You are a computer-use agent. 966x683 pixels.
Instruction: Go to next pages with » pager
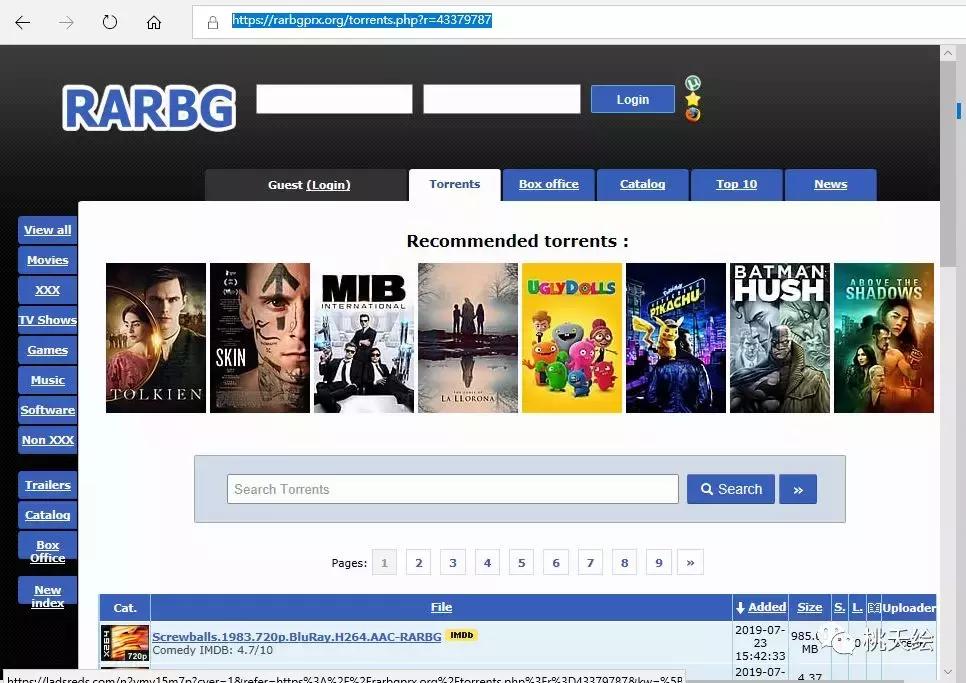(x=690, y=563)
